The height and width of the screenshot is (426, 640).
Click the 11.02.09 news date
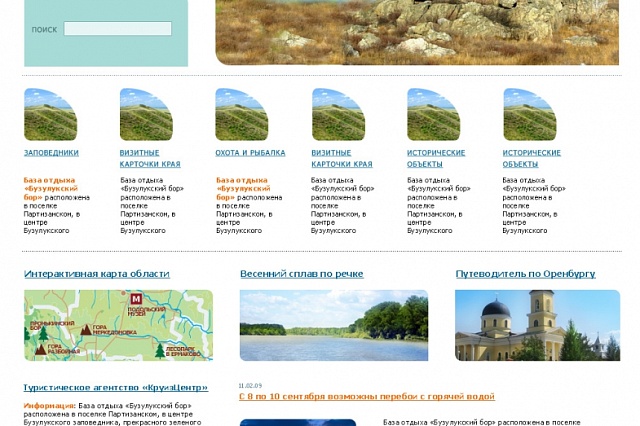(x=250, y=386)
